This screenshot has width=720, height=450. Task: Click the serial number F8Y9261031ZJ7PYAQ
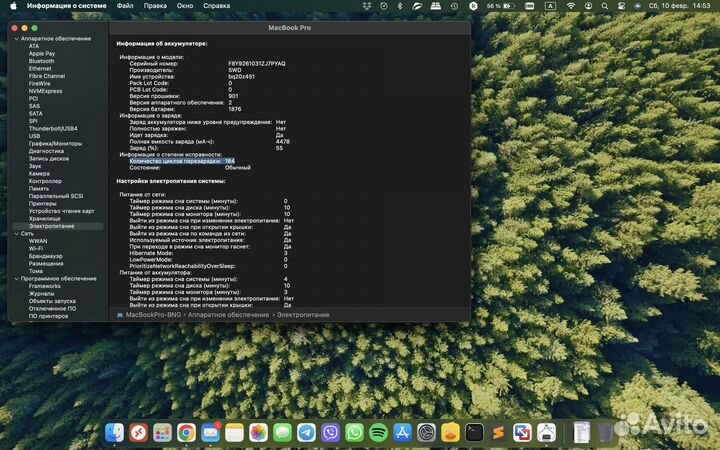257,64
